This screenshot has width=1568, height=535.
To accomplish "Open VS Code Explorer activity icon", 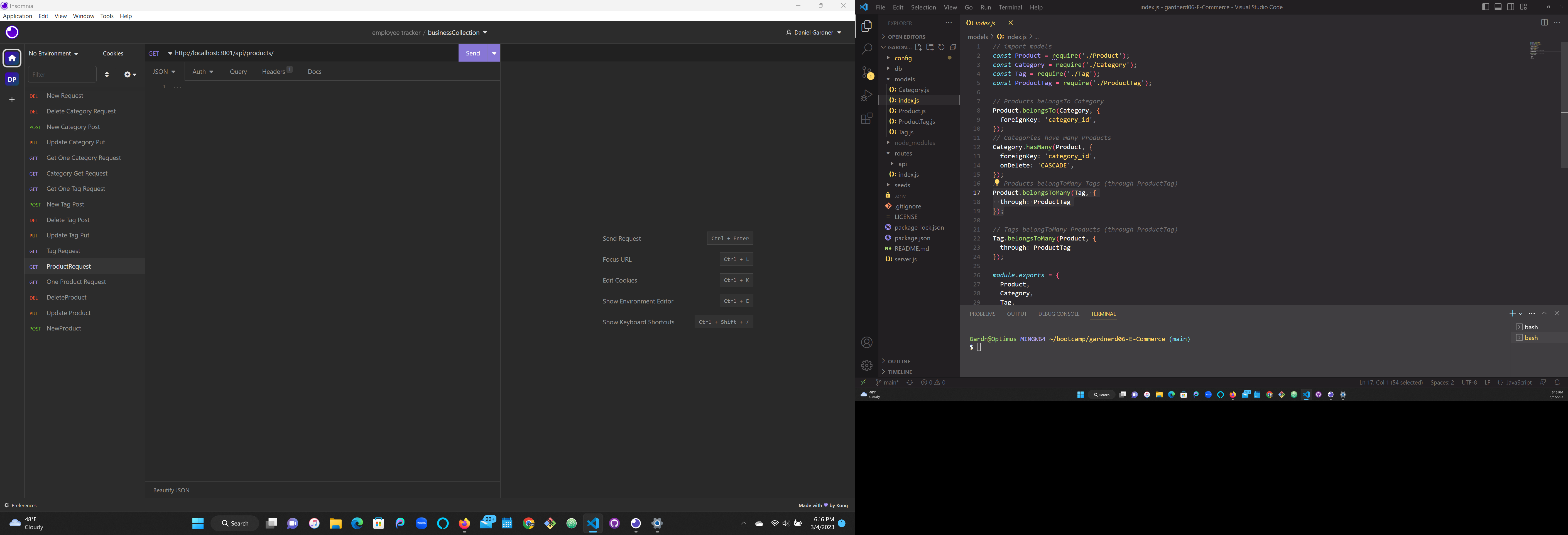I will (x=867, y=26).
